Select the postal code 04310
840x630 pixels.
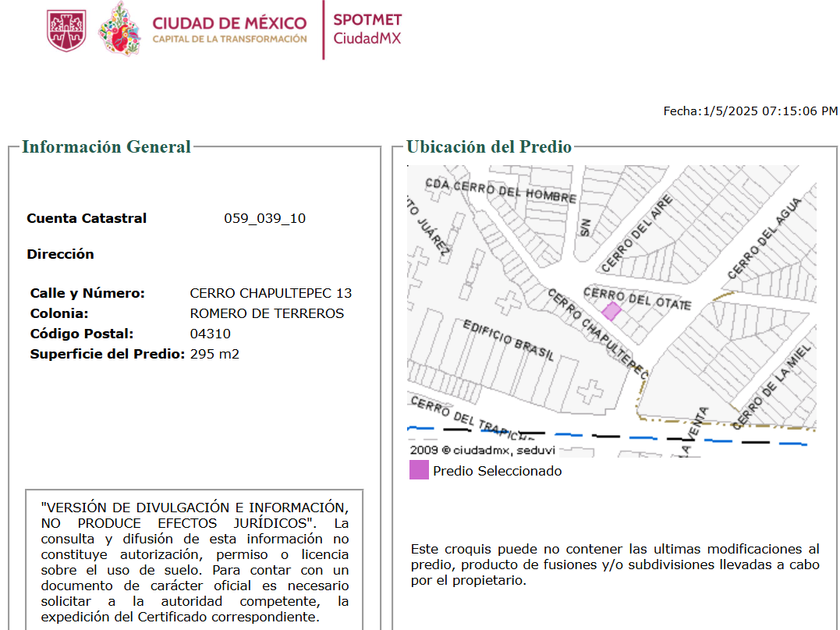pyautogui.click(x=210, y=334)
